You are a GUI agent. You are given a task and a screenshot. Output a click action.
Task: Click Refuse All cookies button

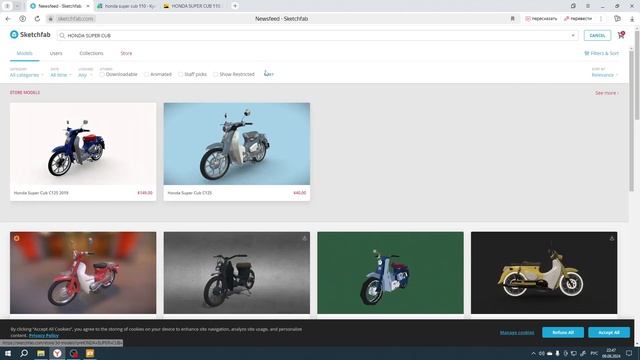(x=563, y=332)
